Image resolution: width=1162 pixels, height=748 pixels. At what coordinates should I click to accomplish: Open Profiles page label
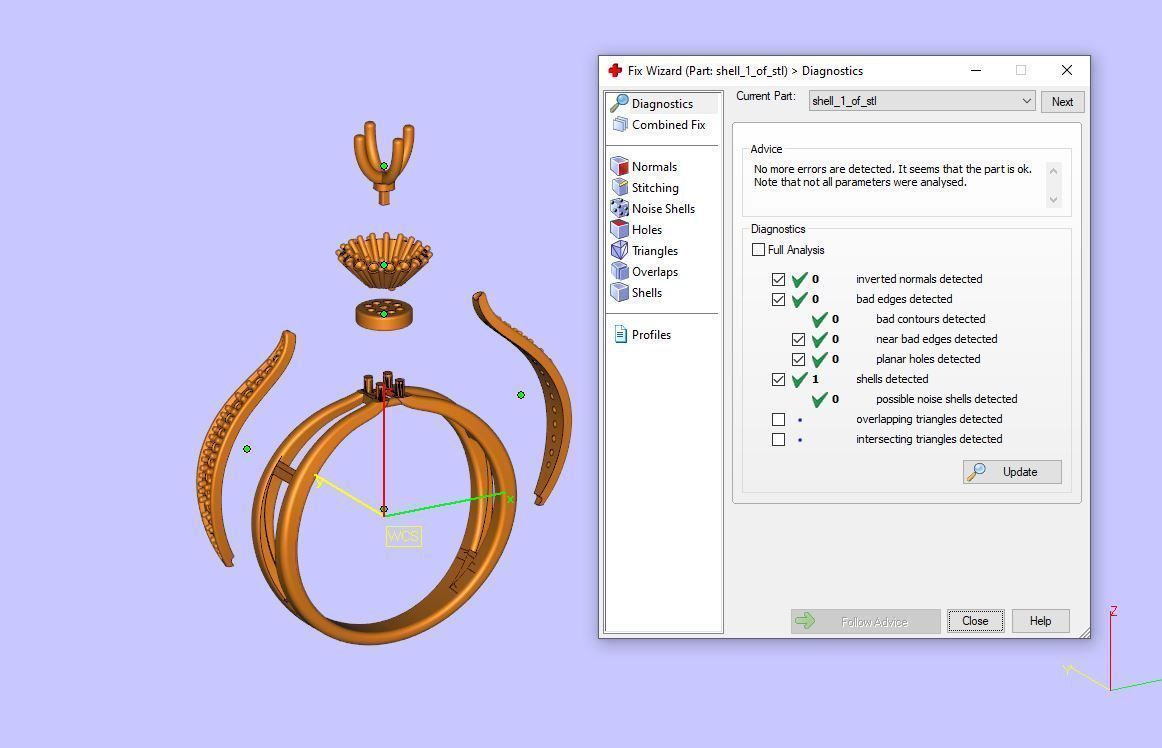[651, 334]
